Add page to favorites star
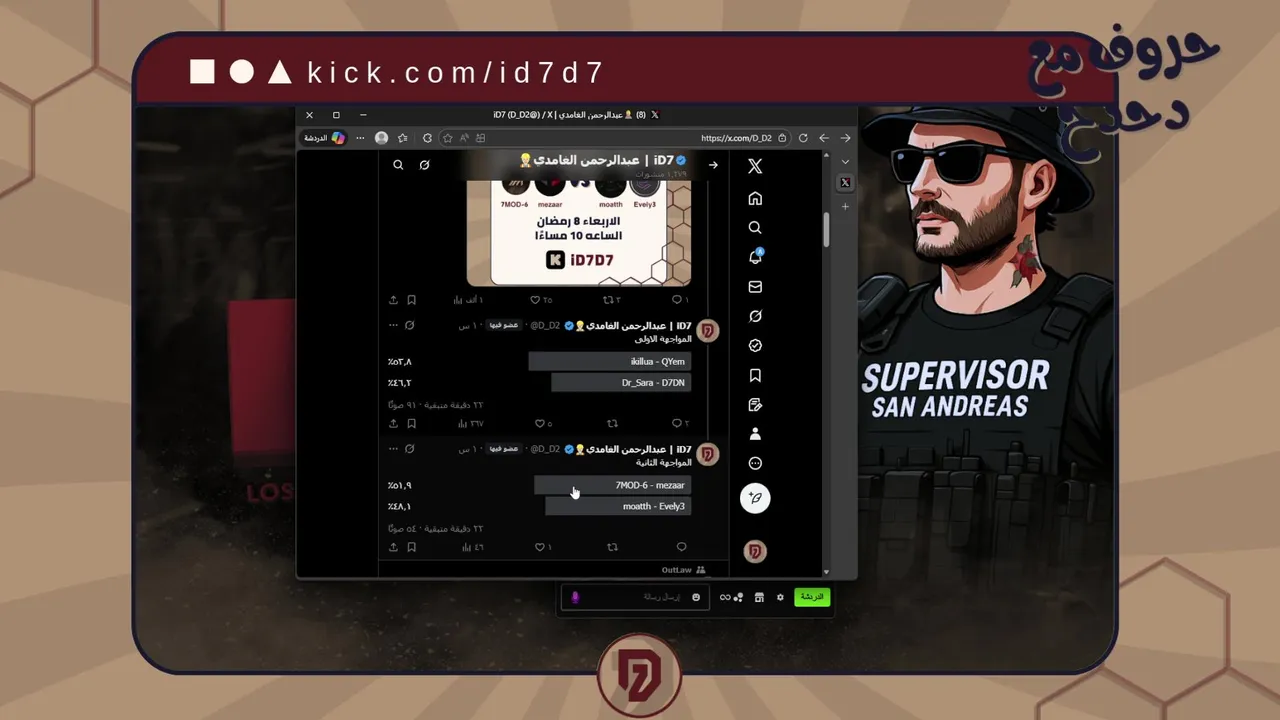 448,138
